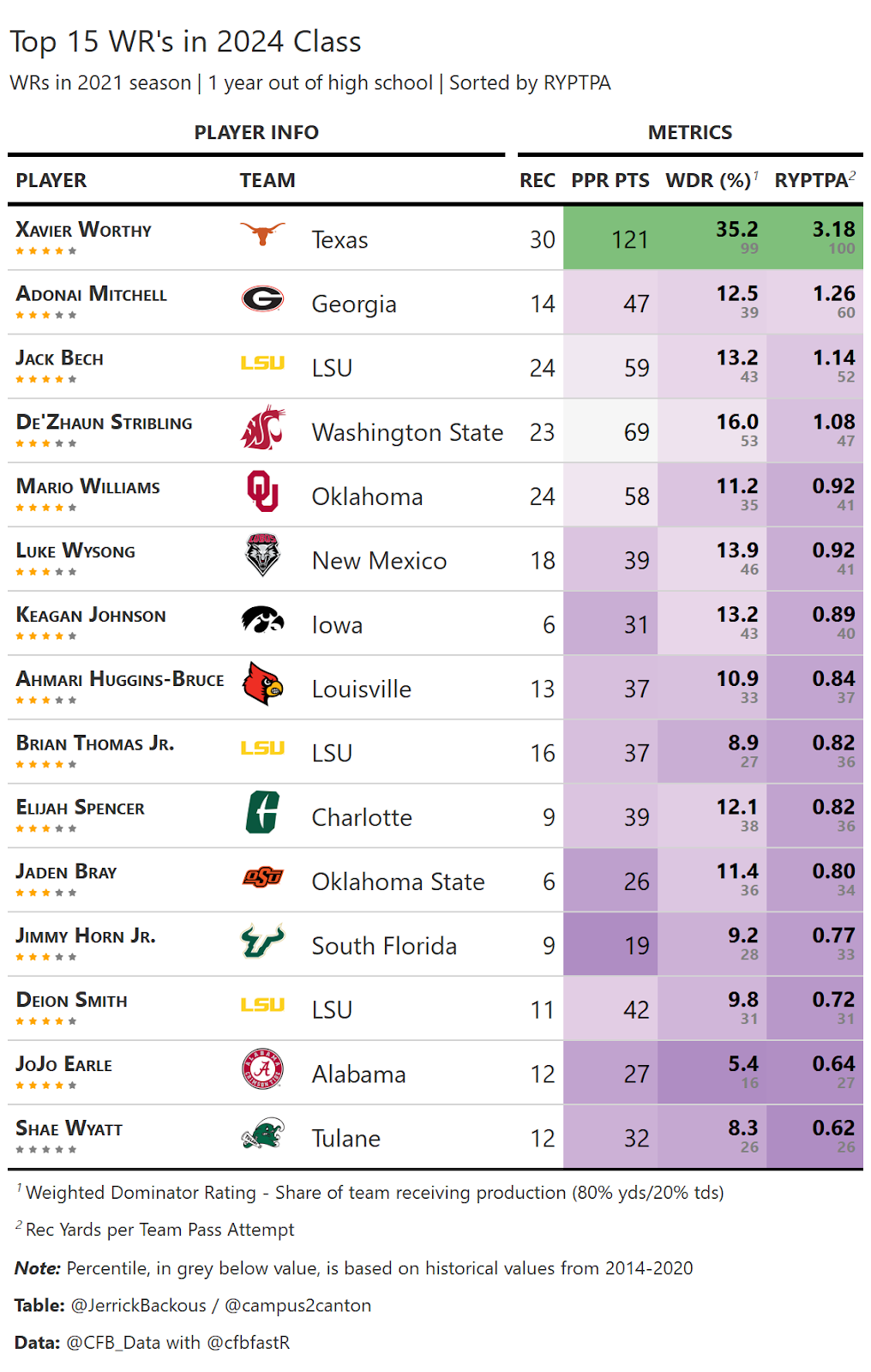Click Xavier Worthy's star rating
This screenshot has height=1372, width=871.
46,251
